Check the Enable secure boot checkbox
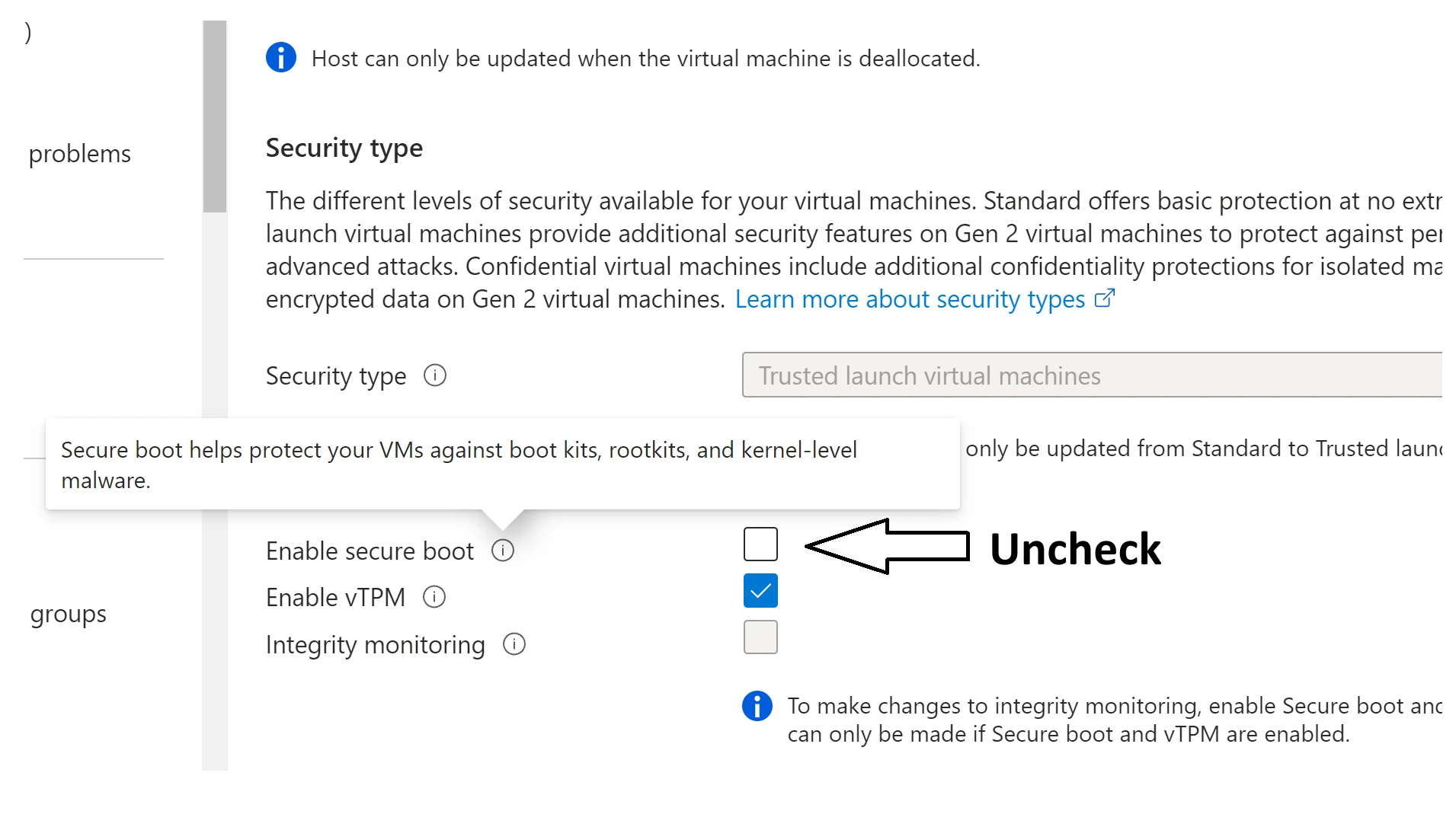The height and width of the screenshot is (827, 1456). pyautogui.click(x=760, y=544)
